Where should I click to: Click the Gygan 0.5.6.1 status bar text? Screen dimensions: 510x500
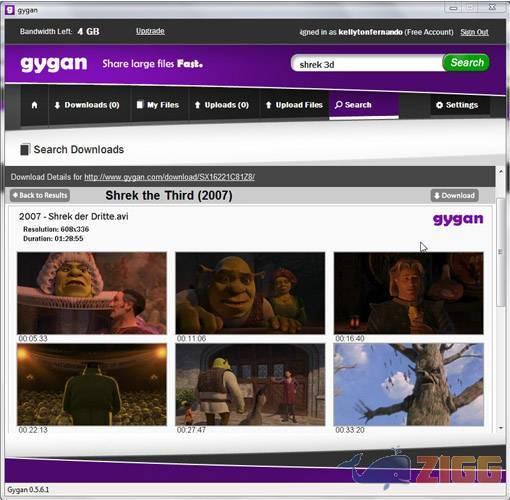(28, 490)
